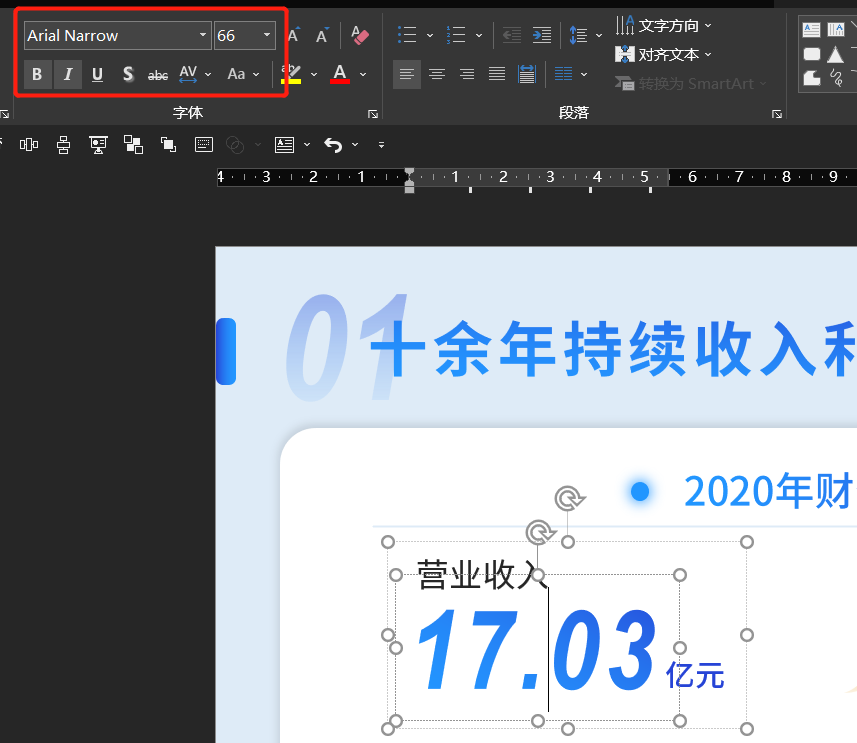This screenshot has width=857, height=743.
Task: Expand the columns dropdown arrow
Action: [584, 74]
